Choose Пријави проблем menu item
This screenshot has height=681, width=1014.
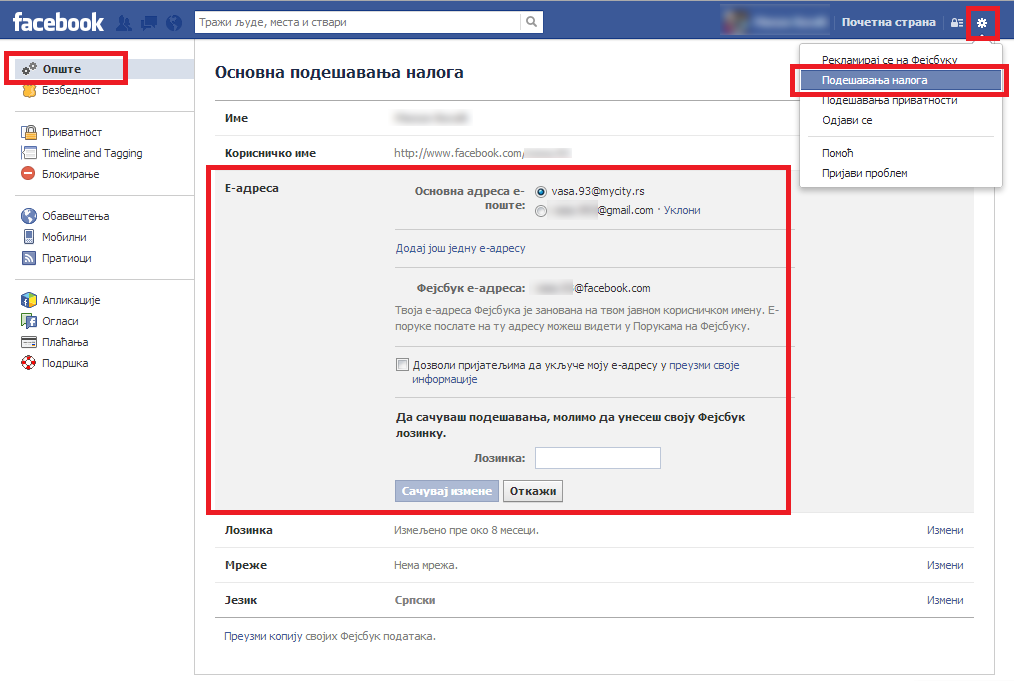pyautogui.click(x=865, y=173)
